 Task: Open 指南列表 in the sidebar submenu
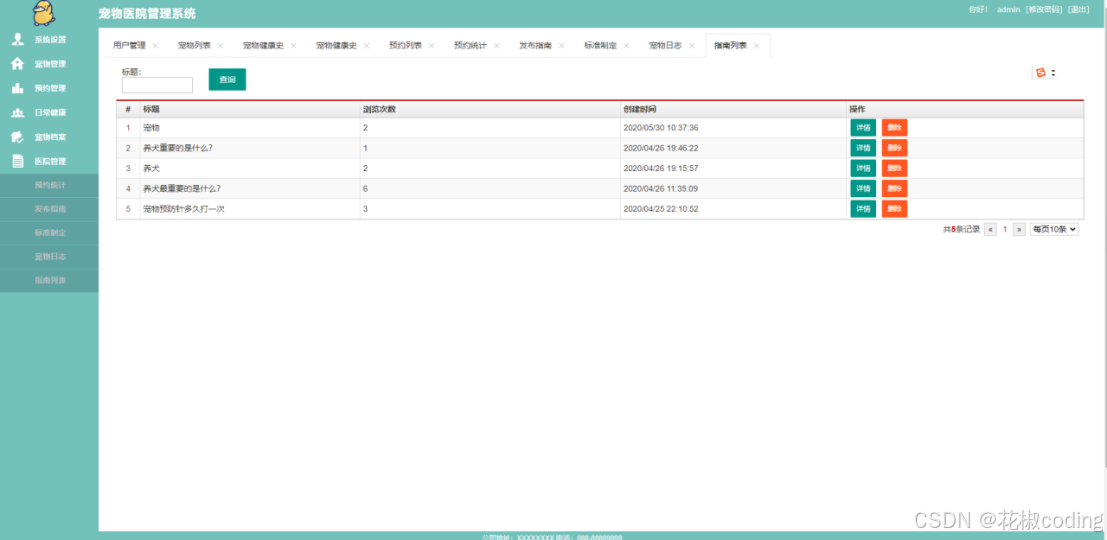click(49, 280)
